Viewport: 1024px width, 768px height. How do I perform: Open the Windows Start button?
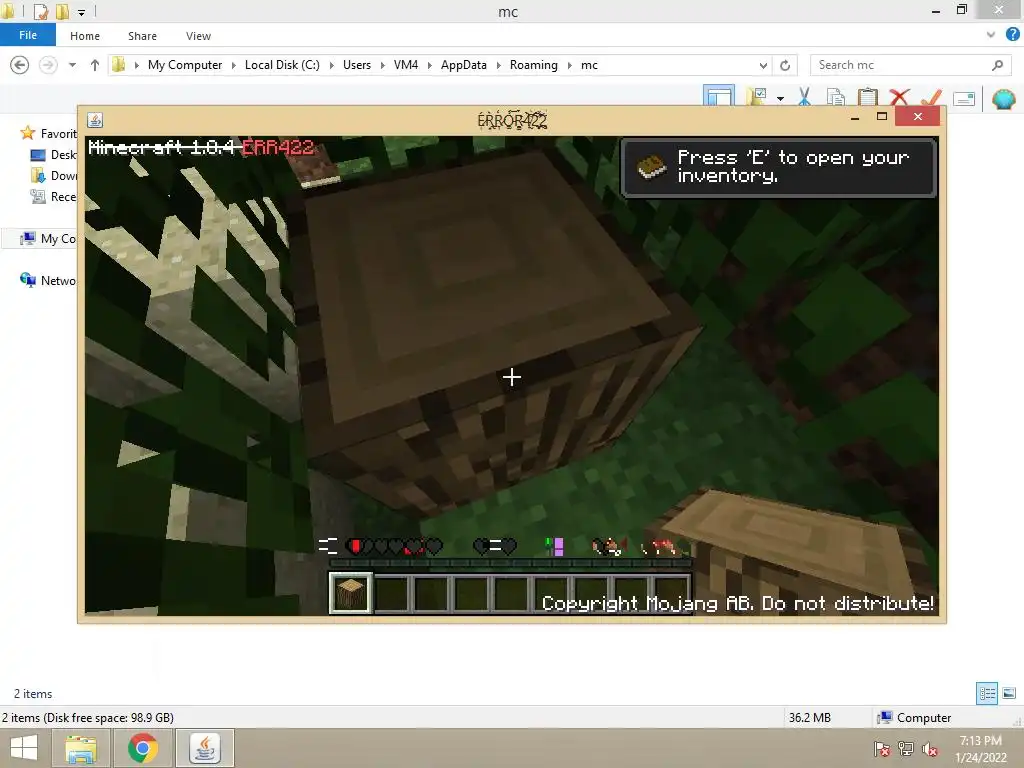coord(24,748)
